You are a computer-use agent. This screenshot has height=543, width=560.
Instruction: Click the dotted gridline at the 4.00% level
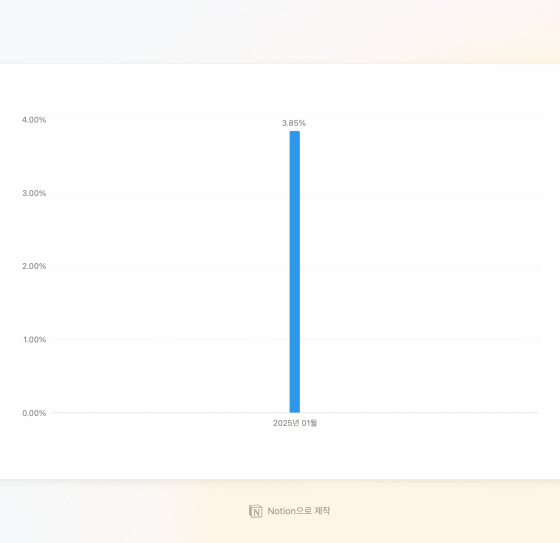[418, 118]
